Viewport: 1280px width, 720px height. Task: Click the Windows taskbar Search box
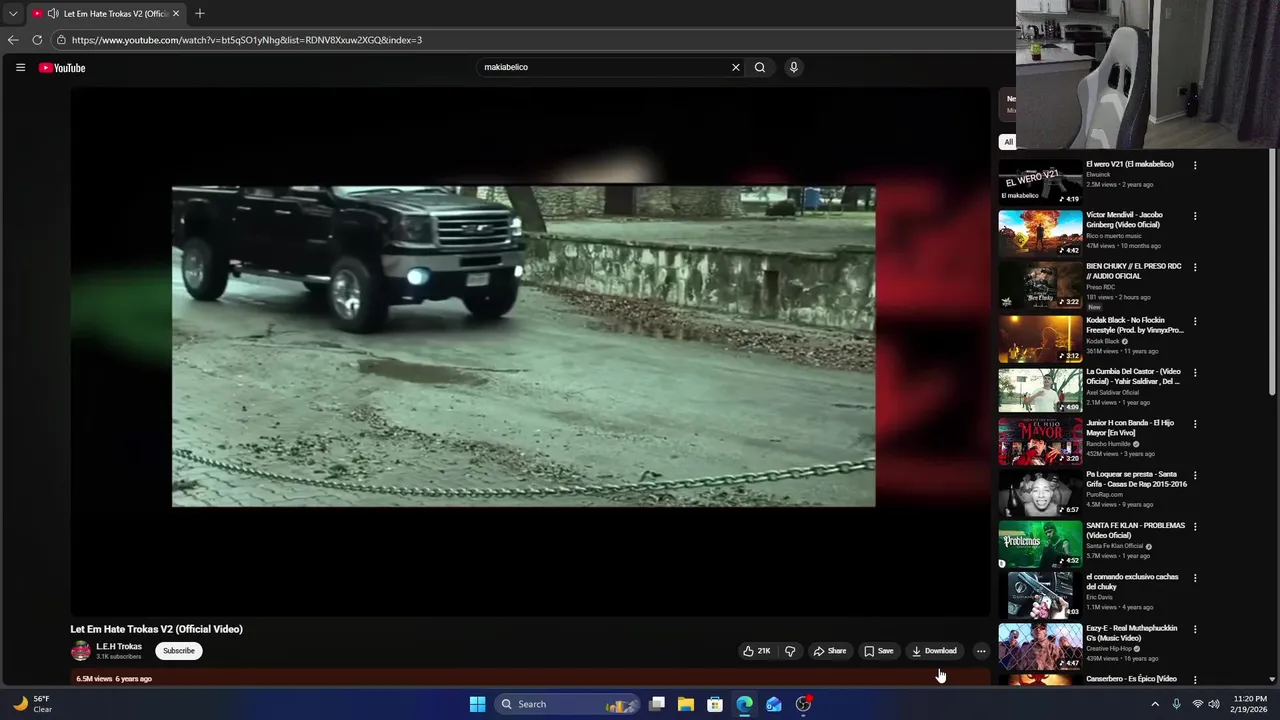(568, 704)
